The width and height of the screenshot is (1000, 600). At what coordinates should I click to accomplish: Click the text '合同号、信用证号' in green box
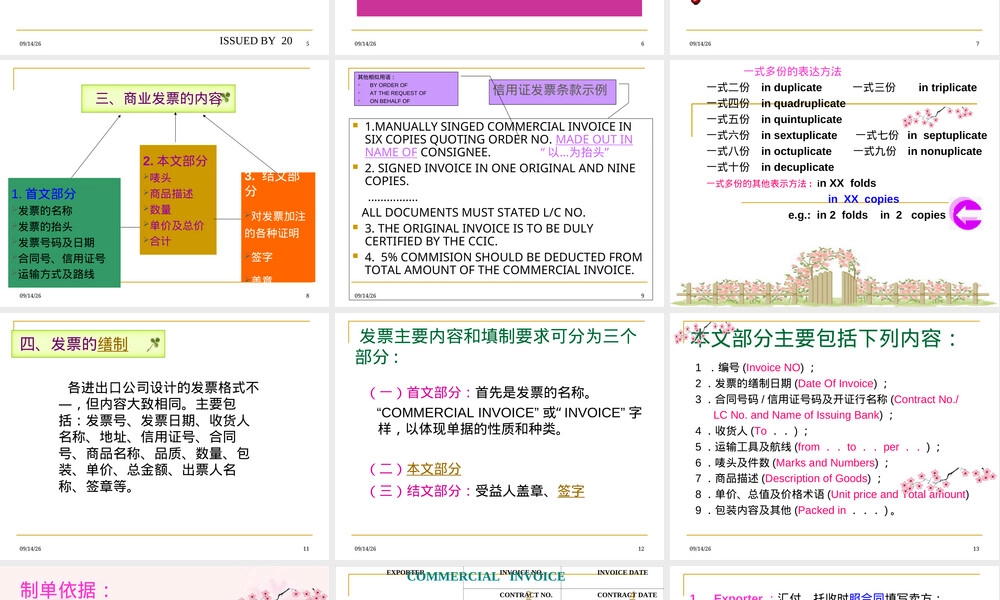[x=61, y=258]
